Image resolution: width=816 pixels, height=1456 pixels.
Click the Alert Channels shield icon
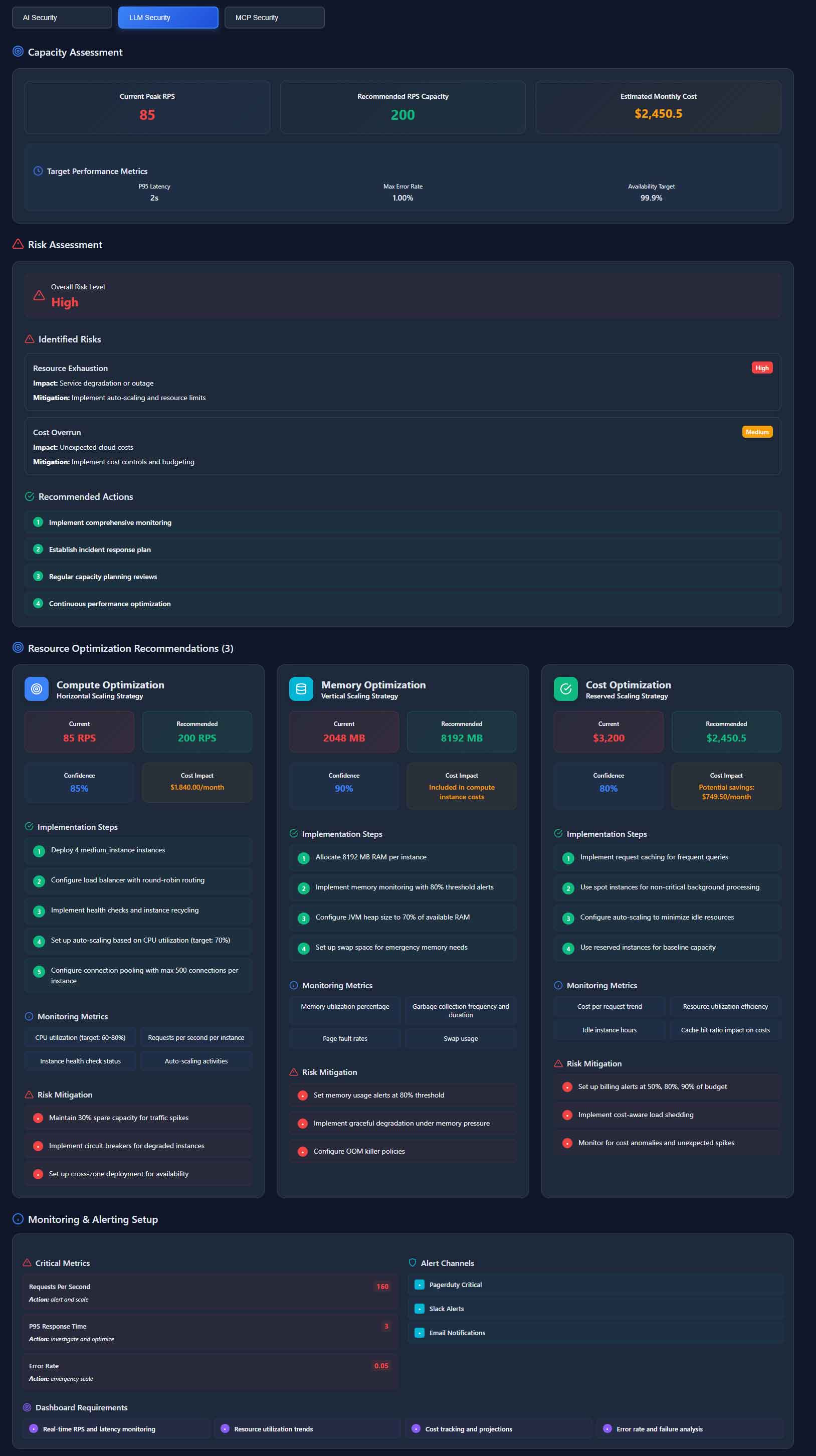tap(413, 1262)
